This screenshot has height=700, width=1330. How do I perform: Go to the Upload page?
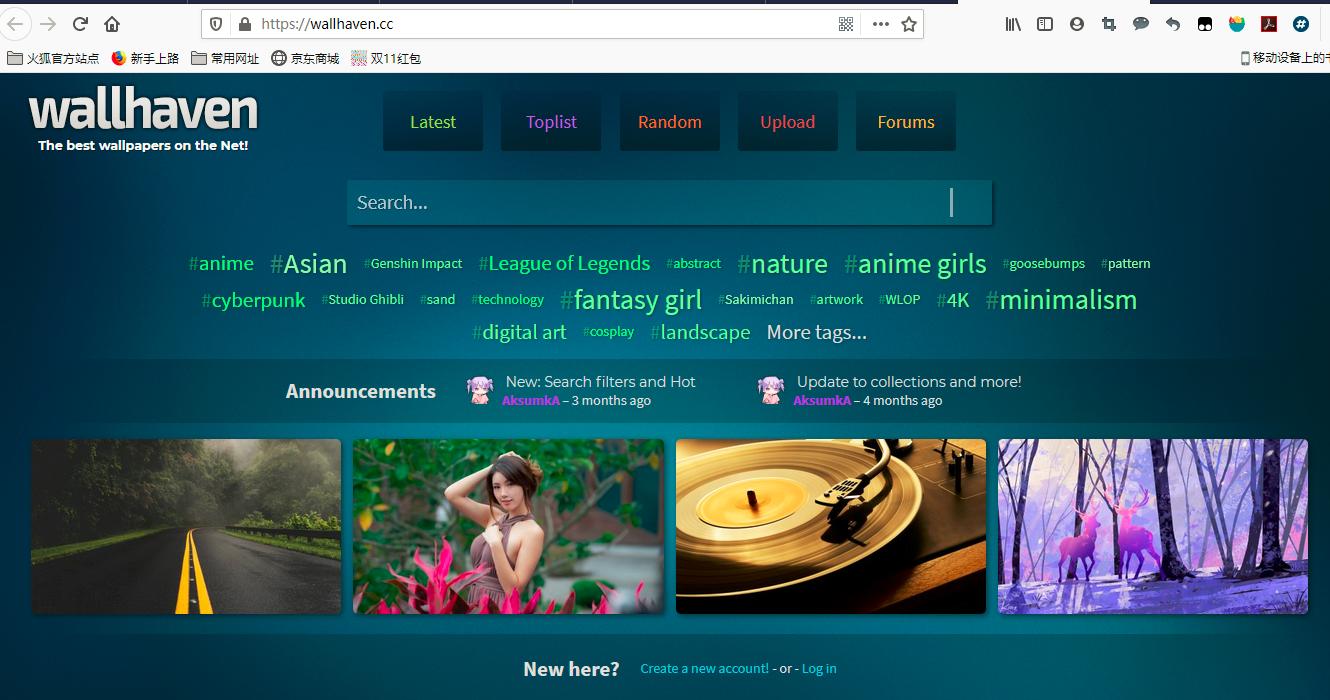point(788,122)
